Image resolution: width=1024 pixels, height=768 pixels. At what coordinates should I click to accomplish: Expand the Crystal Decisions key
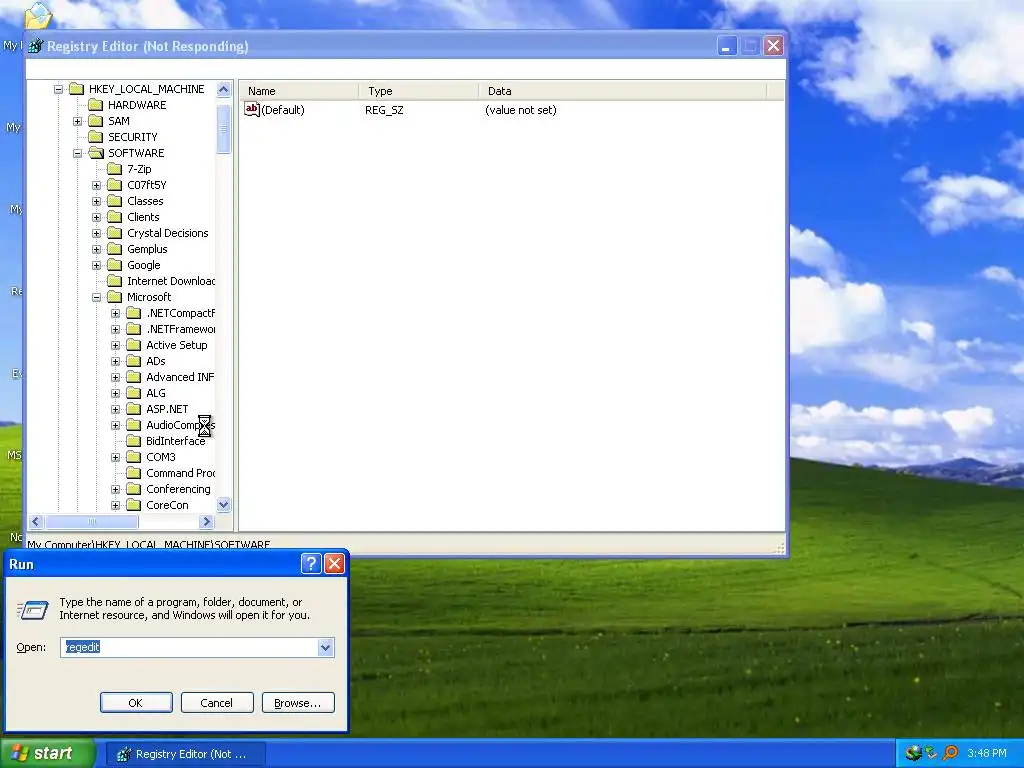tap(97, 233)
